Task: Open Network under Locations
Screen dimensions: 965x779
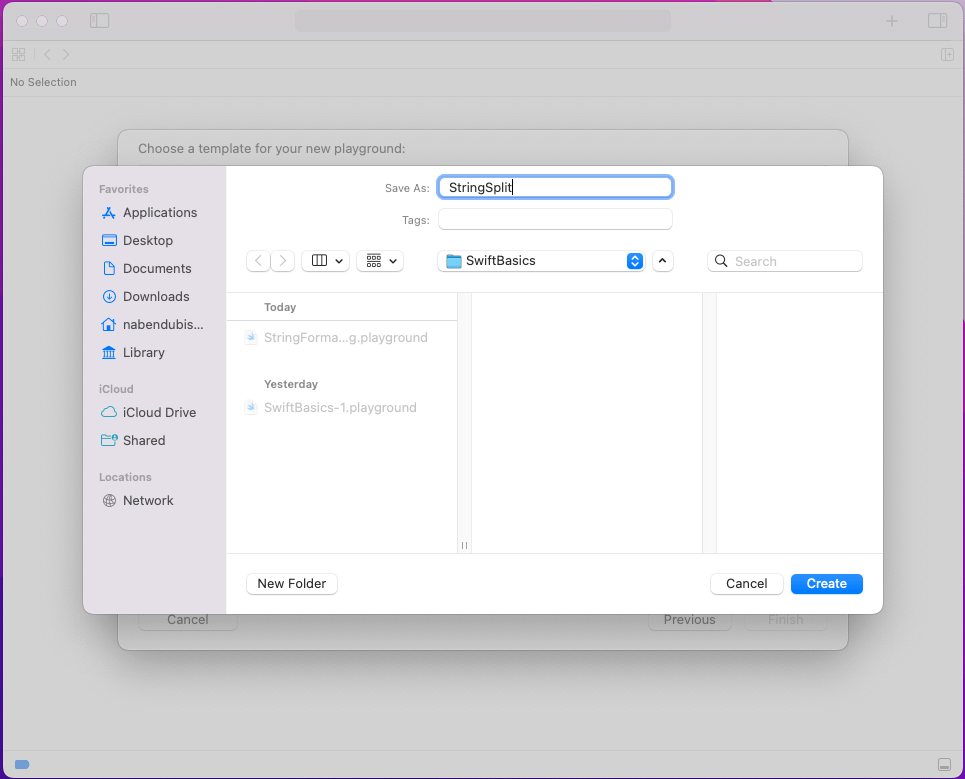Action: click(x=147, y=501)
